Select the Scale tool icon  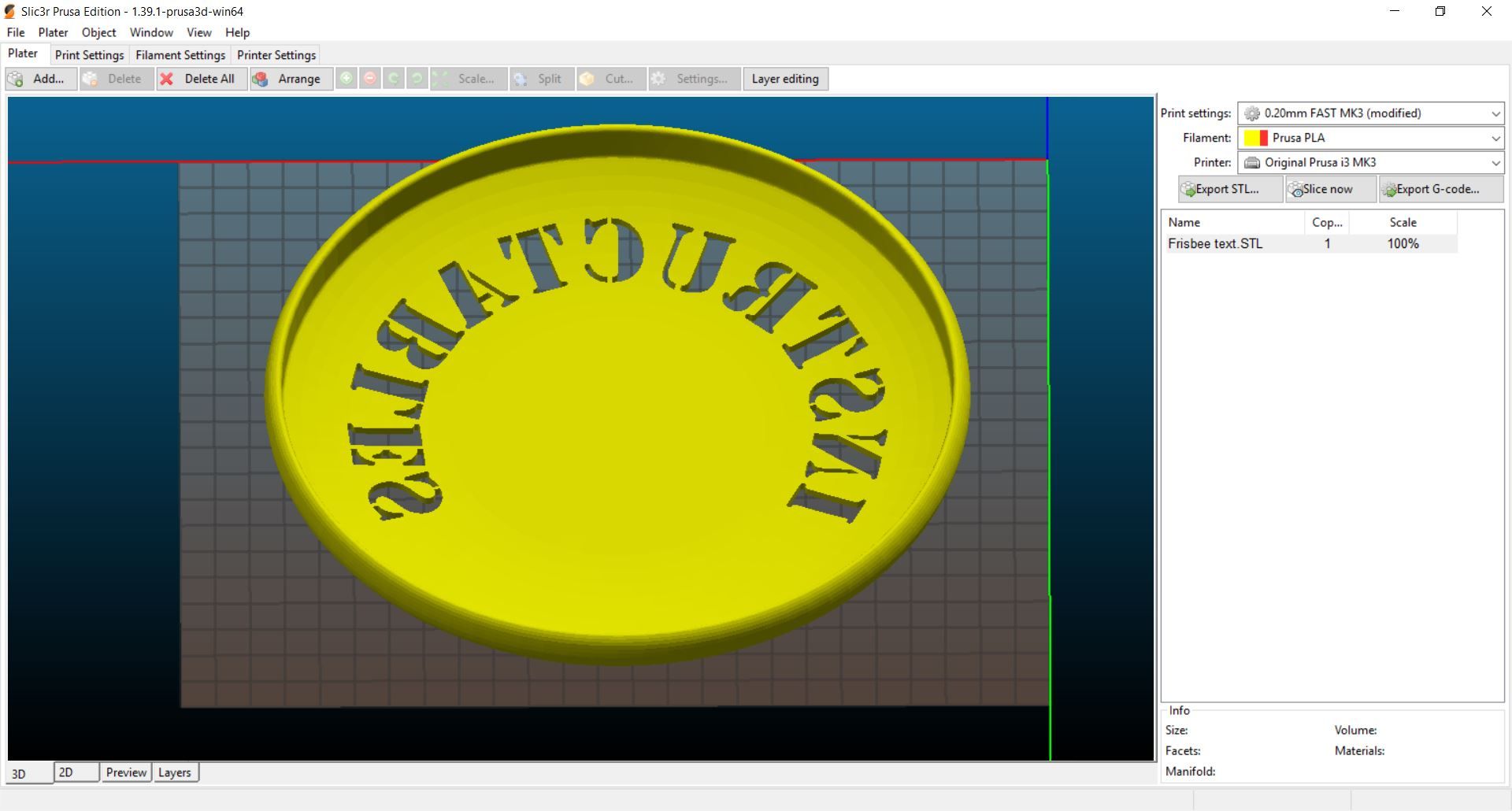441,79
